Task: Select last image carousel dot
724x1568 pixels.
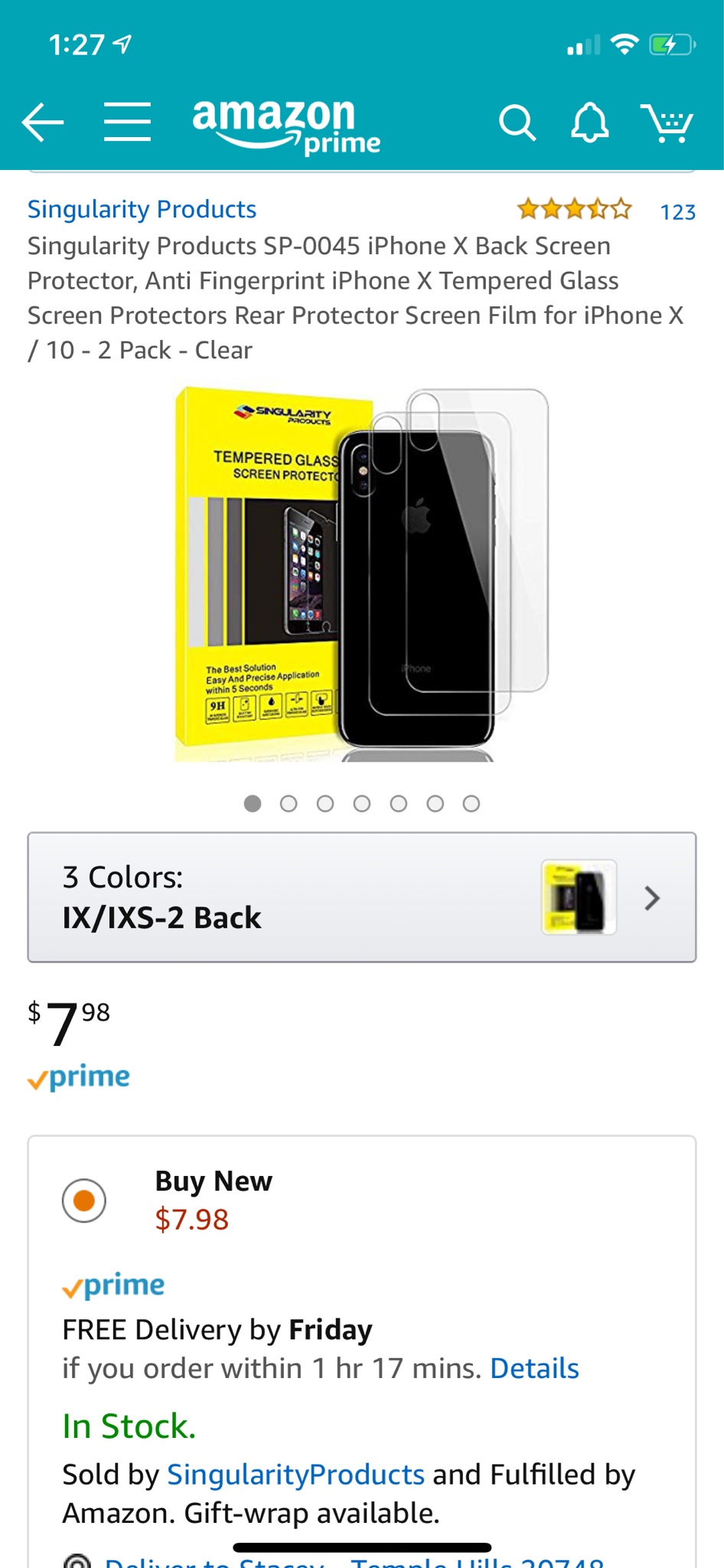Action: click(x=471, y=803)
